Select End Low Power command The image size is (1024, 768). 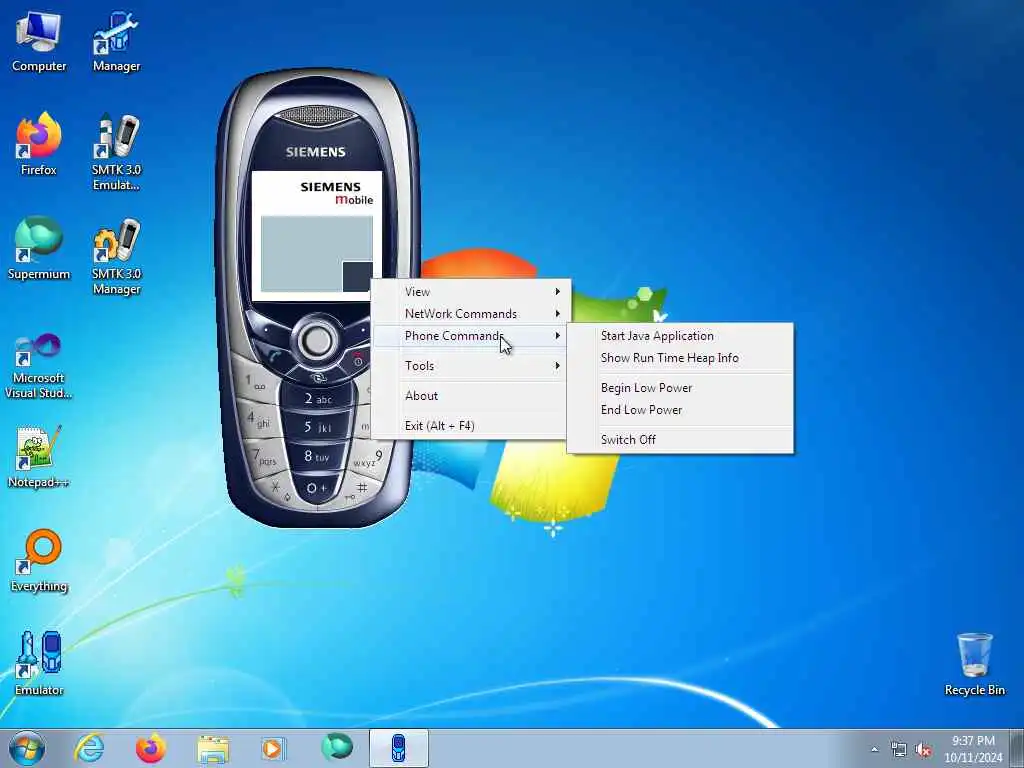click(x=680, y=410)
